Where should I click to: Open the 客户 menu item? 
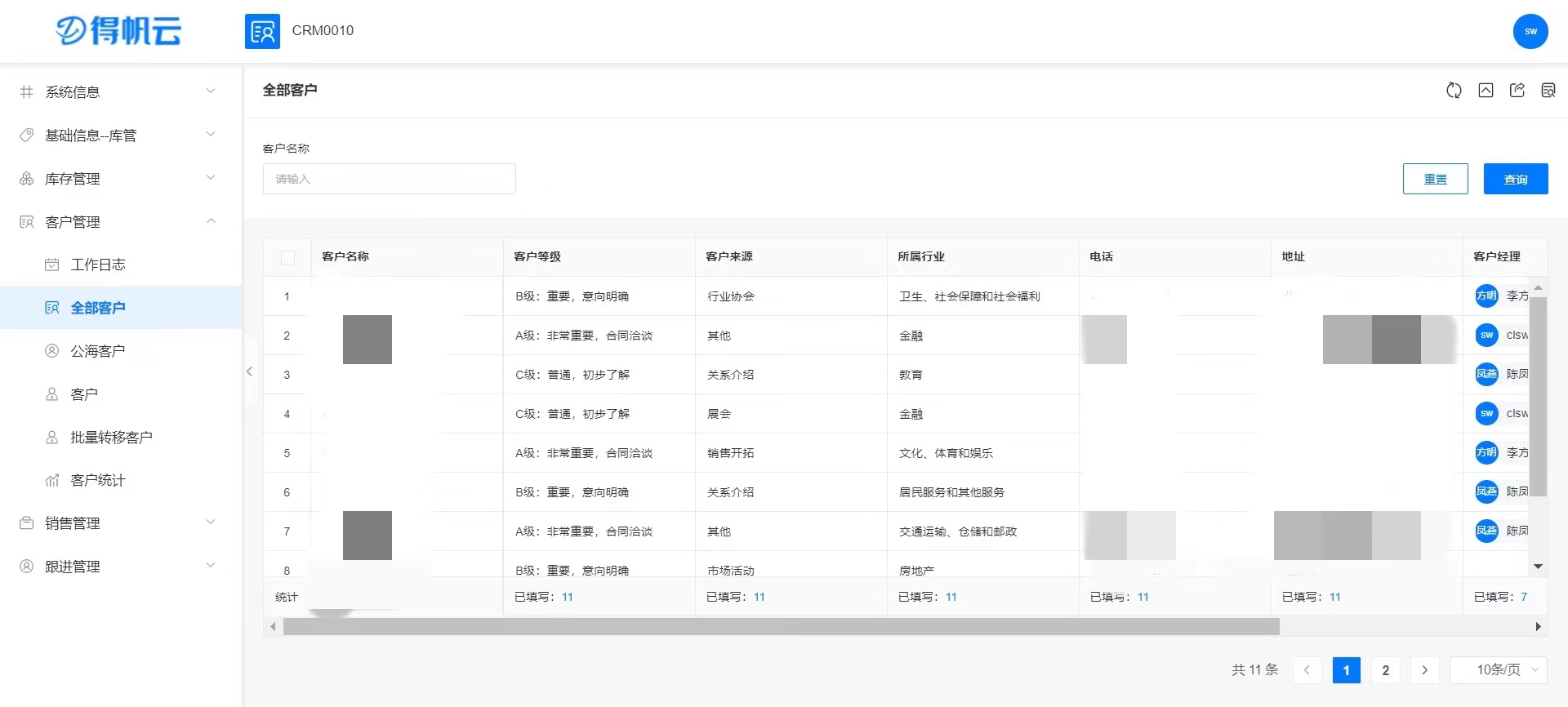click(121, 394)
